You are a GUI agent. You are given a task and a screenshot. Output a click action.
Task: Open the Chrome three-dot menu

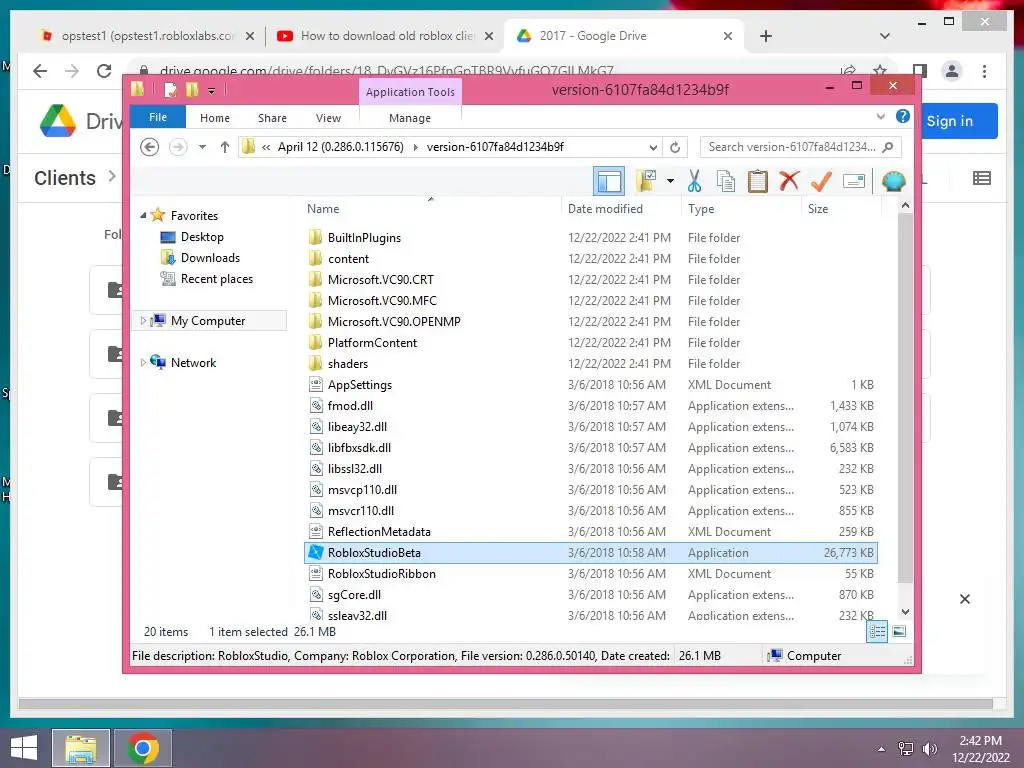[984, 71]
